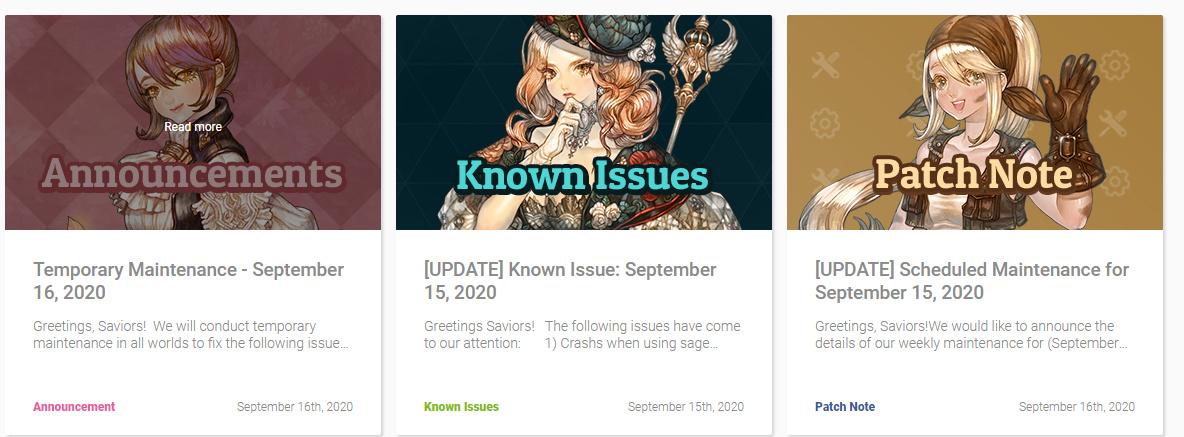Image resolution: width=1184 pixels, height=437 pixels.
Task: Open the Announcements banner image
Action: click(x=193, y=122)
